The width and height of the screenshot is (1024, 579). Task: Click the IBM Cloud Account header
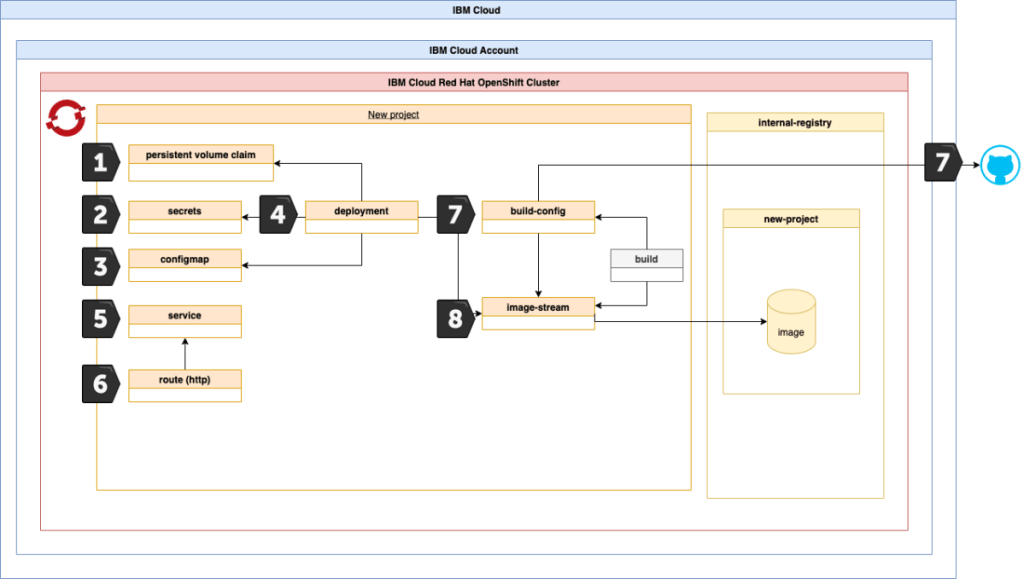point(474,50)
